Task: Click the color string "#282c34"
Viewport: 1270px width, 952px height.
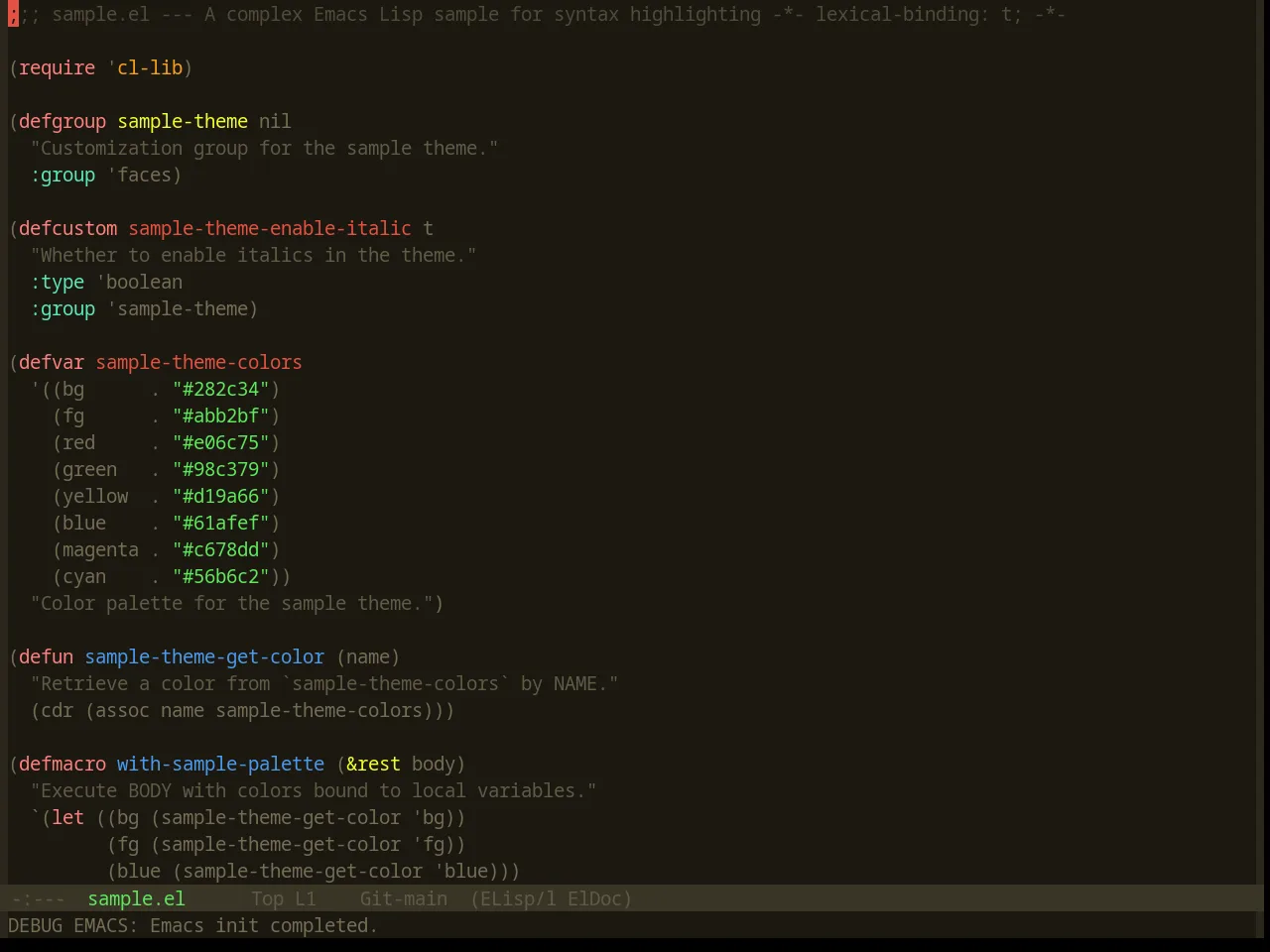Action: pos(220,389)
